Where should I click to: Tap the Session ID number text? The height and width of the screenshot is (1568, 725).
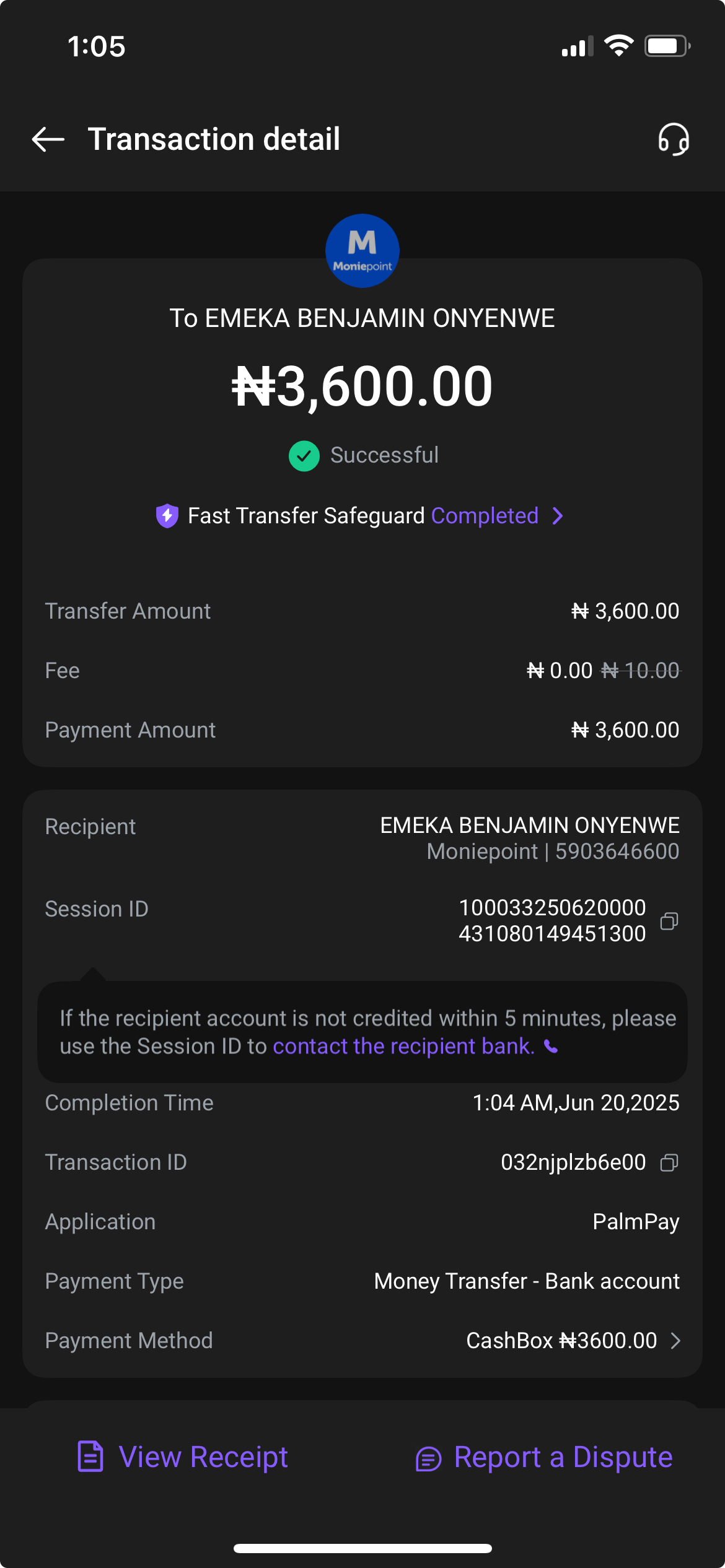pos(552,921)
